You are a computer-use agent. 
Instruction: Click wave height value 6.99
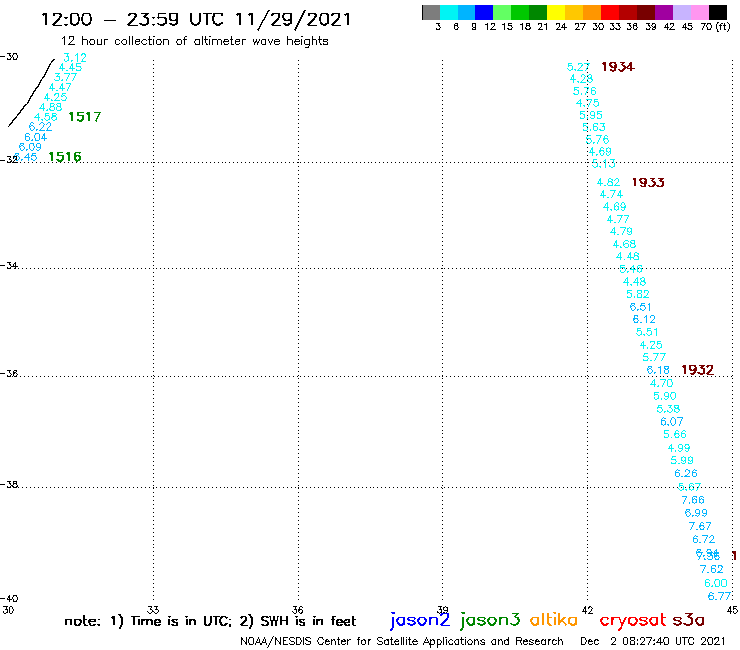696,513
